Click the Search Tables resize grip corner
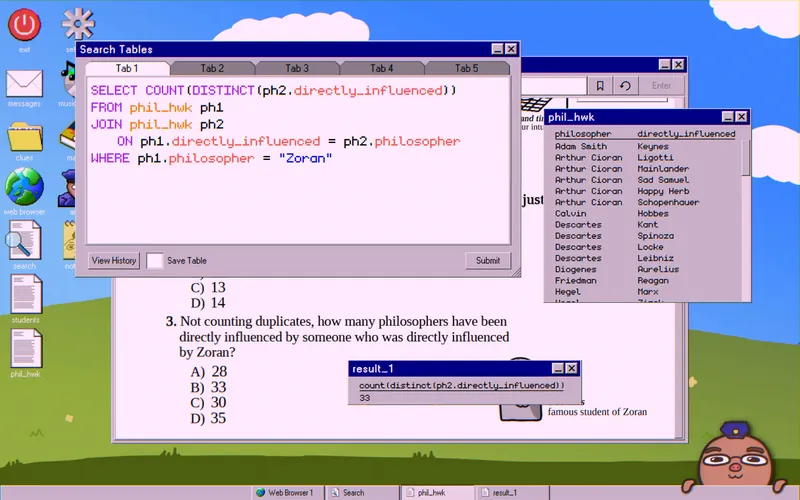Image resolution: width=800 pixels, height=500 pixels. click(x=515, y=272)
